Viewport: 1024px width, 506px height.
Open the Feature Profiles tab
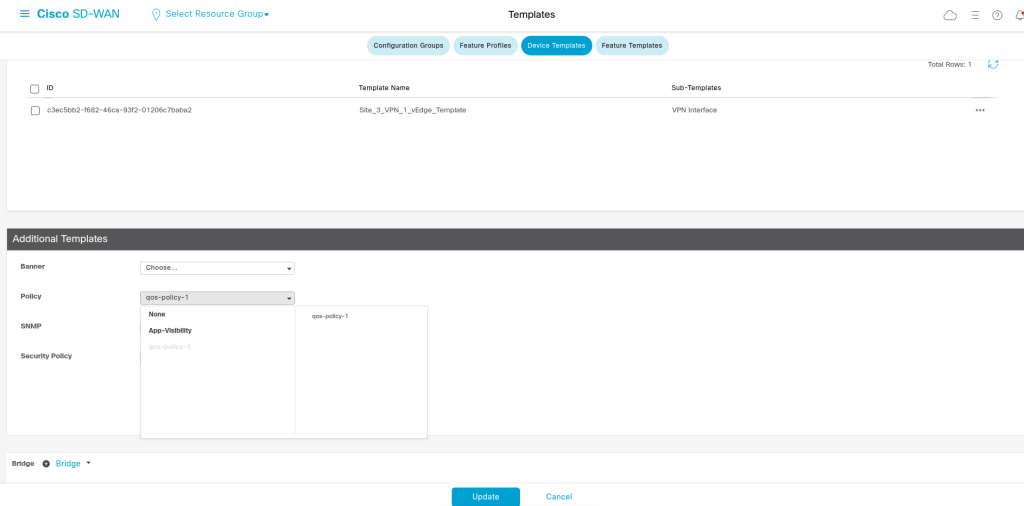click(x=485, y=46)
